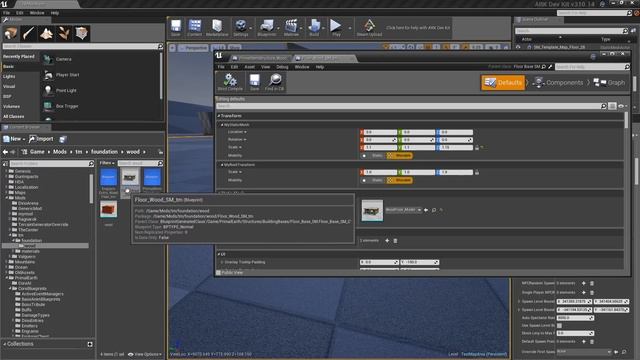This screenshot has width=640, height=360.
Task: Open the Perspective viewport dropdown
Action: pyautogui.click(x=193, y=48)
